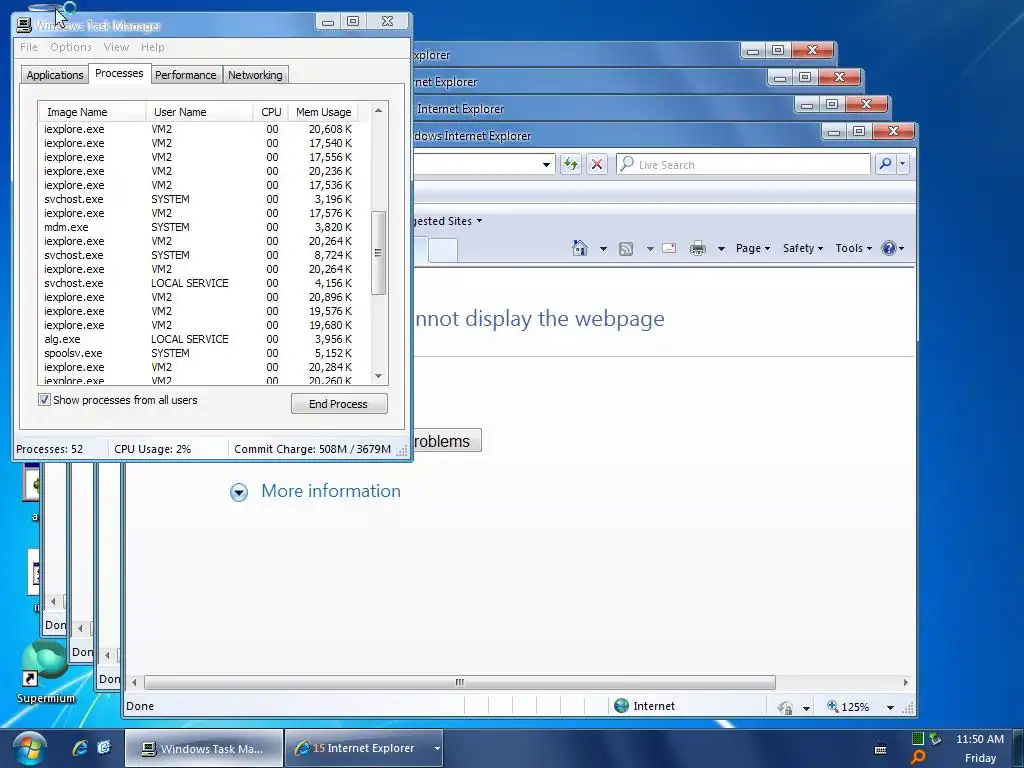
Task: Click pinned Internet Explorer icon in taskbar
Action: click(x=80, y=748)
